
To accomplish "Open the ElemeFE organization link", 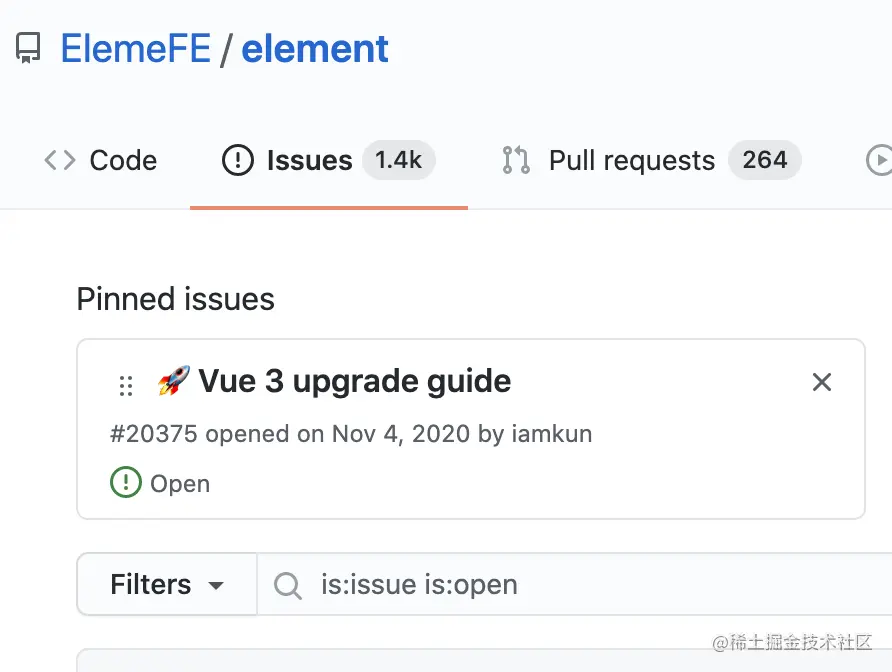I will [136, 49].
